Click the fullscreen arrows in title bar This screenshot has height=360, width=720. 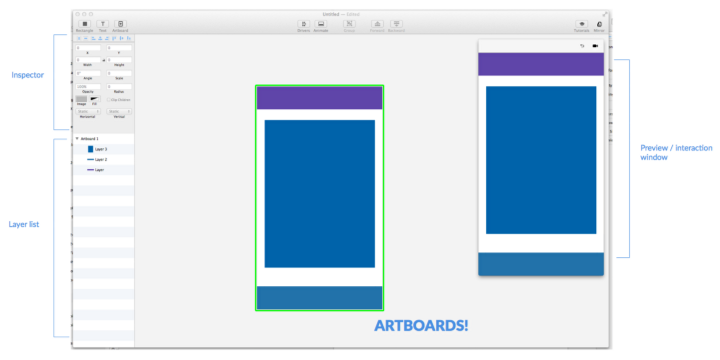pos(605,14)
